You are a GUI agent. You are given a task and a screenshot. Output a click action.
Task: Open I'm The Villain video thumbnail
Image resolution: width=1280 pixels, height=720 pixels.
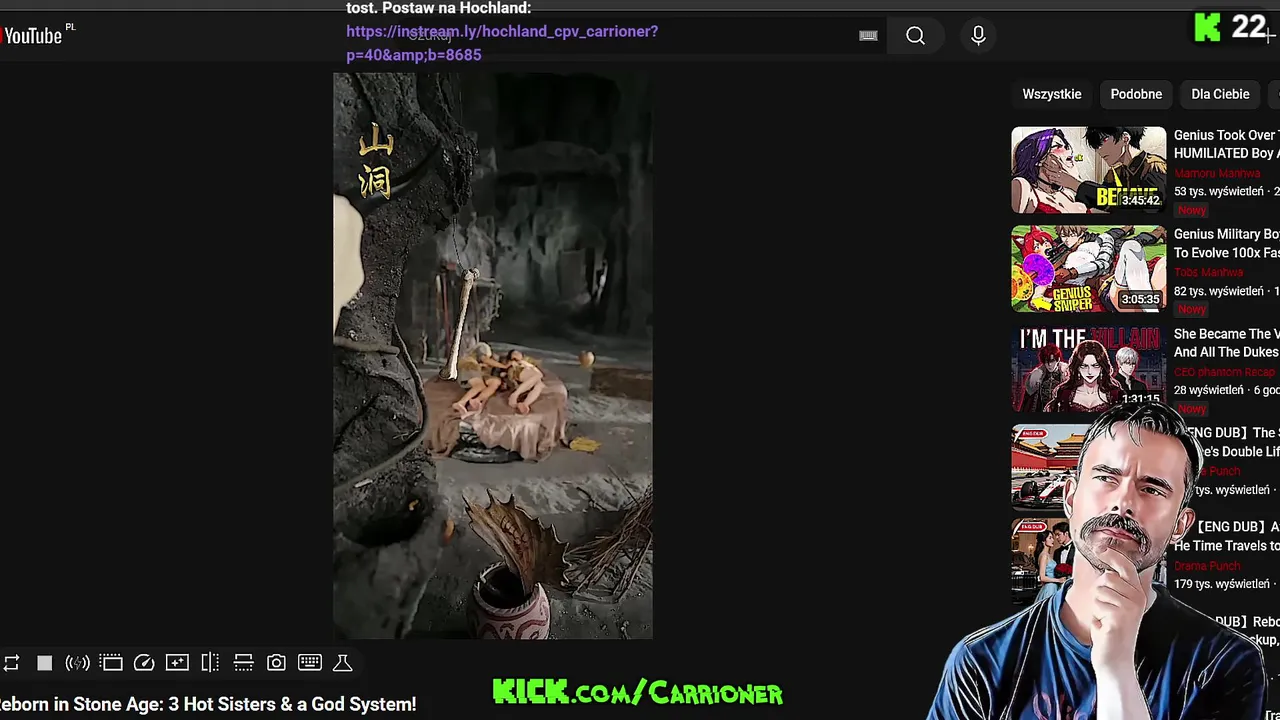[1088, 368]
